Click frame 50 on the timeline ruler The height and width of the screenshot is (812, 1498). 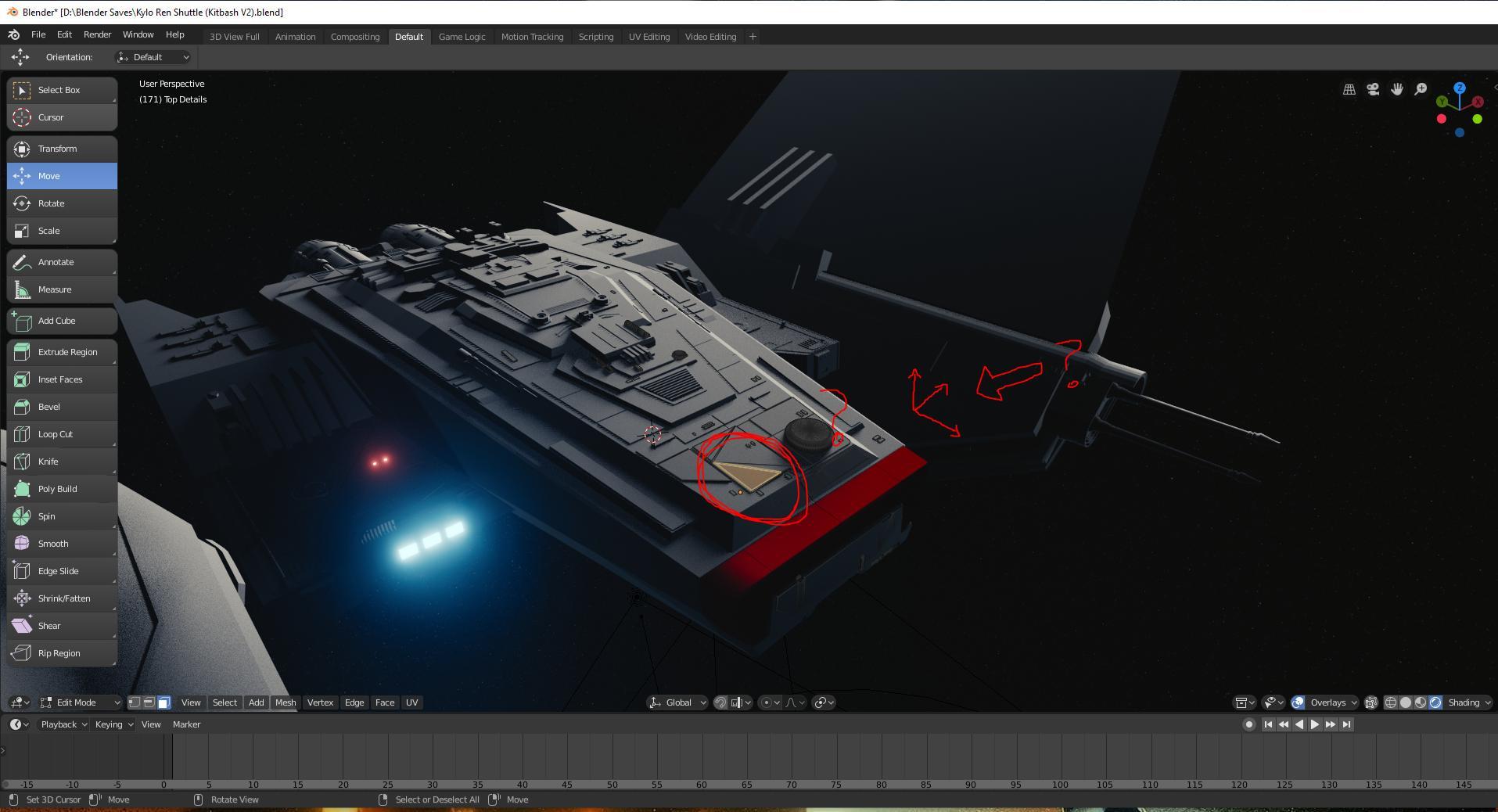tap(612, 784)
